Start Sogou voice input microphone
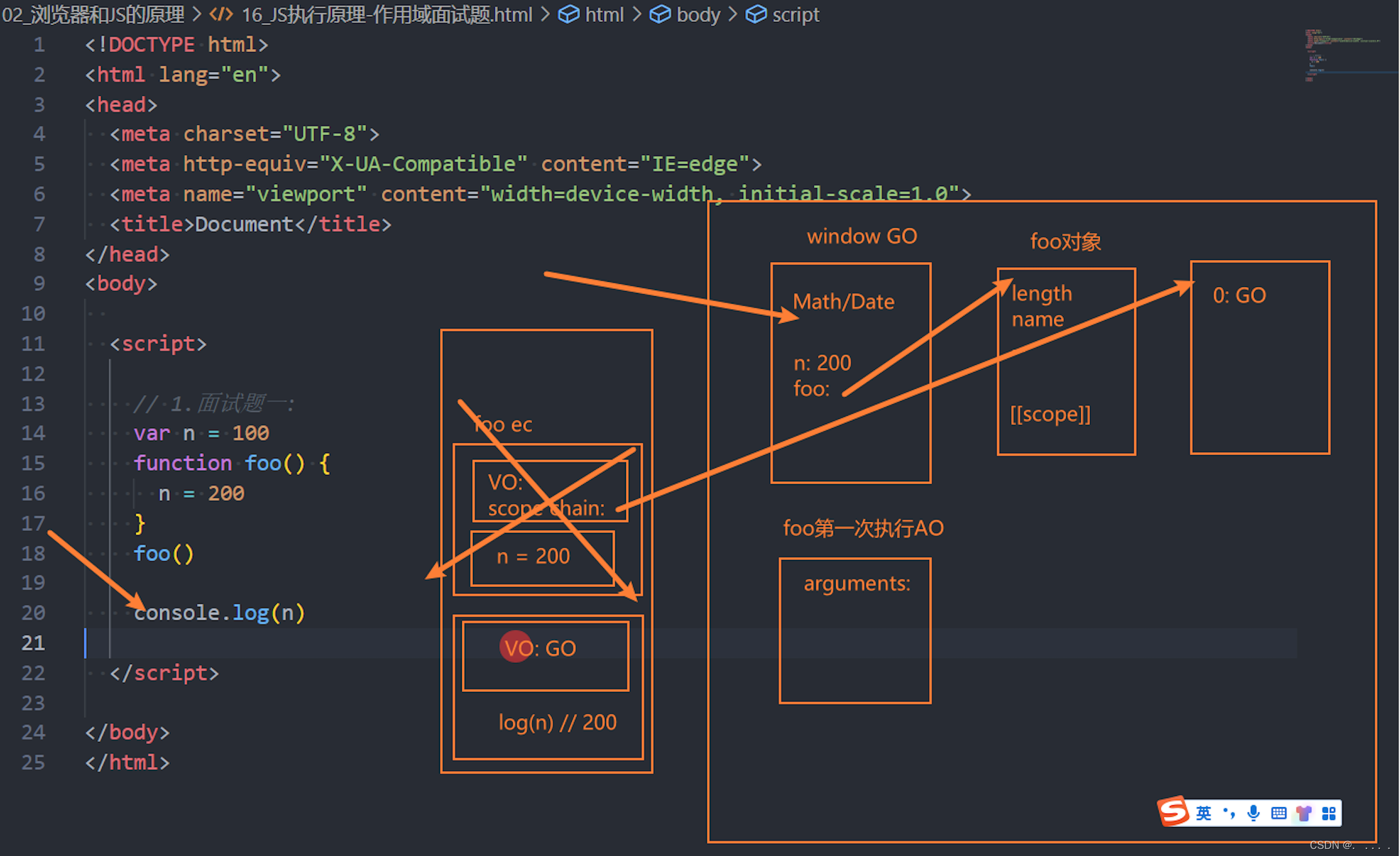This screenshot has width=1400, height=856. click(x=1253, y=814)
